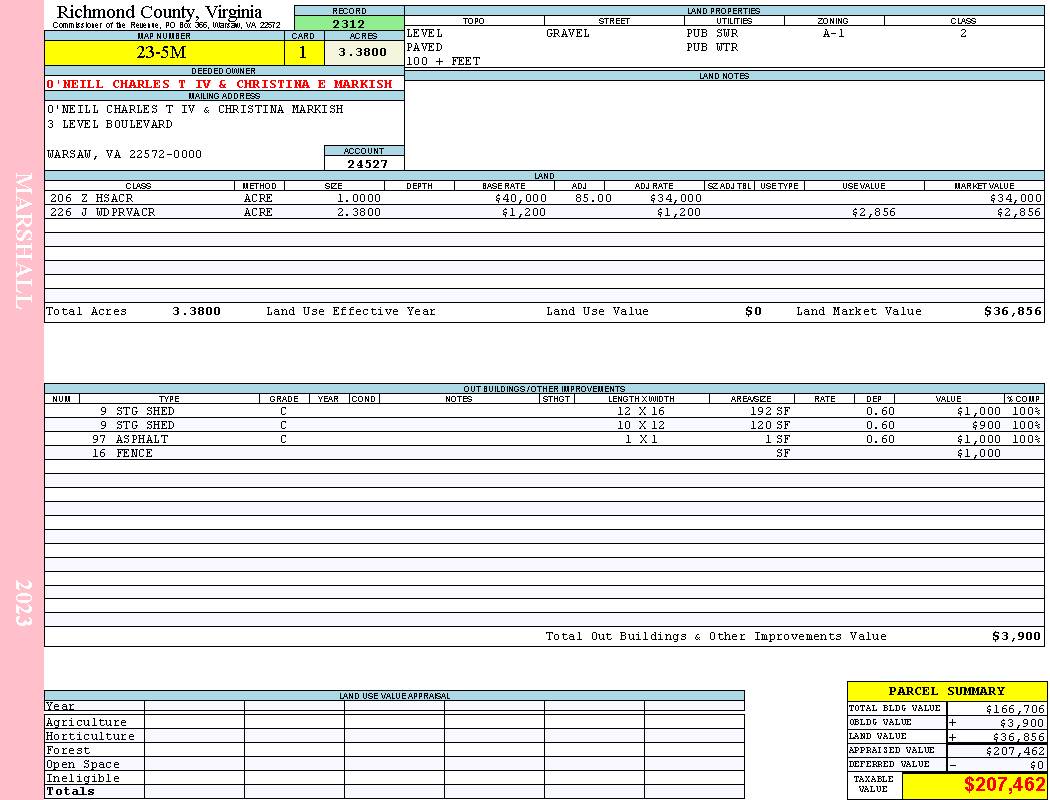Click the record number 2312
This screenshot has height=800, width=1050.
(349, 23)
